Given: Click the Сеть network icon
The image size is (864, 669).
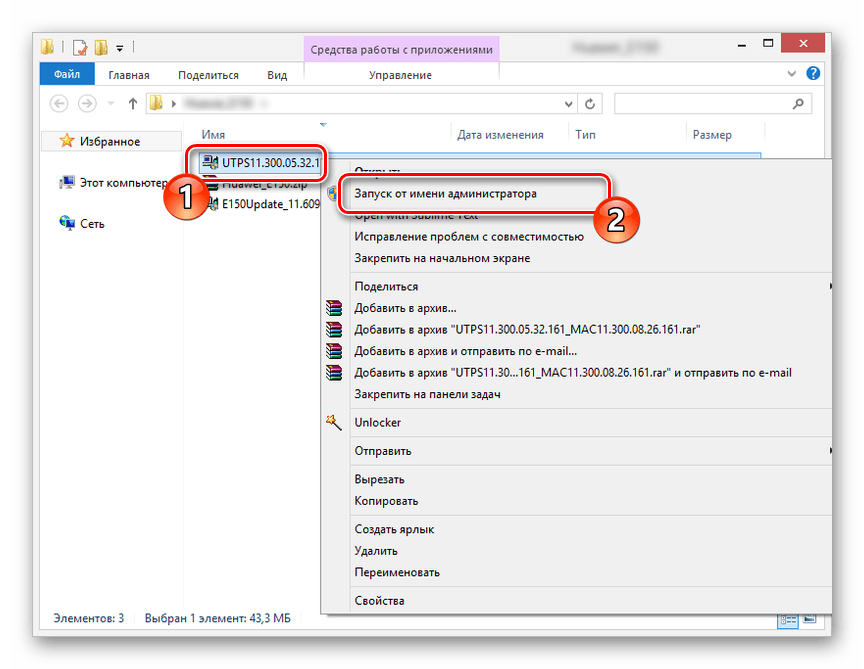Looking at the screenshot, I should [x=67, y=223].
